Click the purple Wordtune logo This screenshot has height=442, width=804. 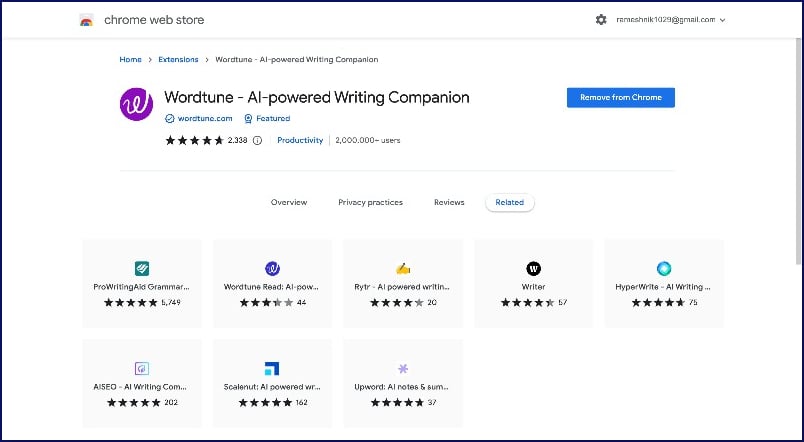click(136, 104)
